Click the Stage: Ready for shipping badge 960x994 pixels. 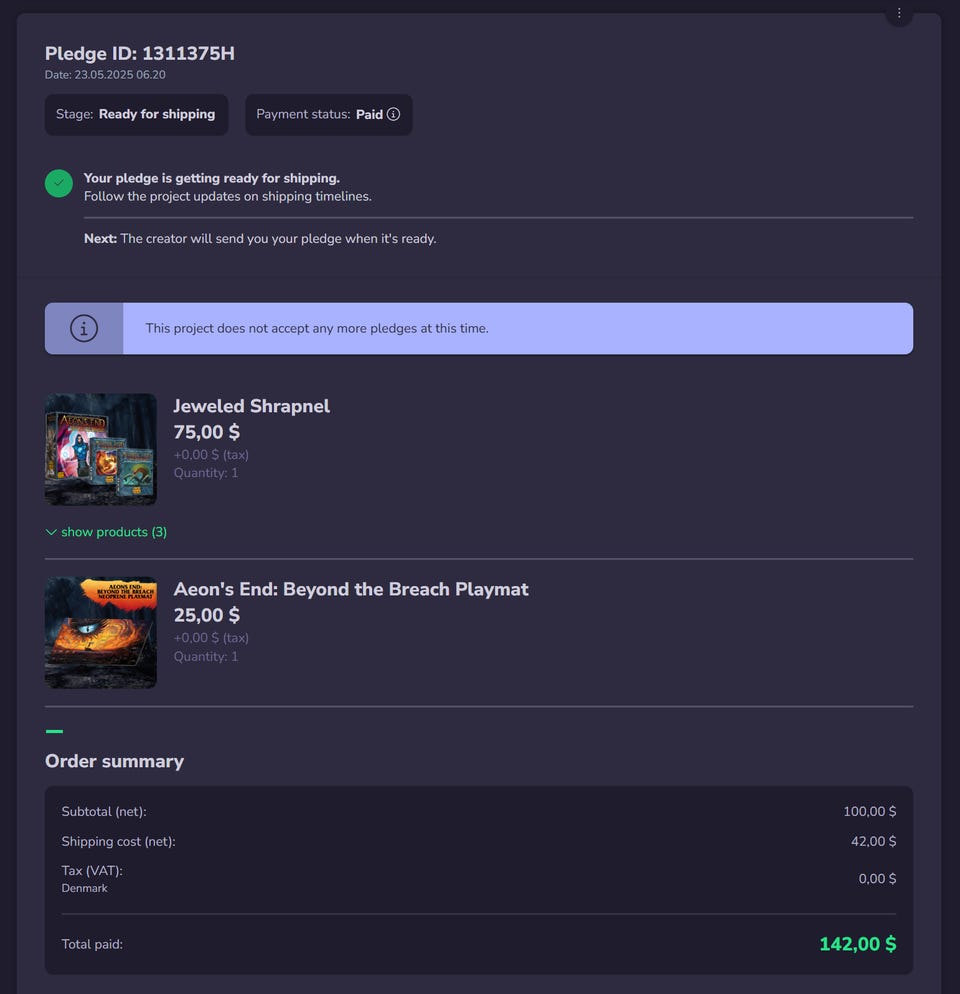(136, 115)
